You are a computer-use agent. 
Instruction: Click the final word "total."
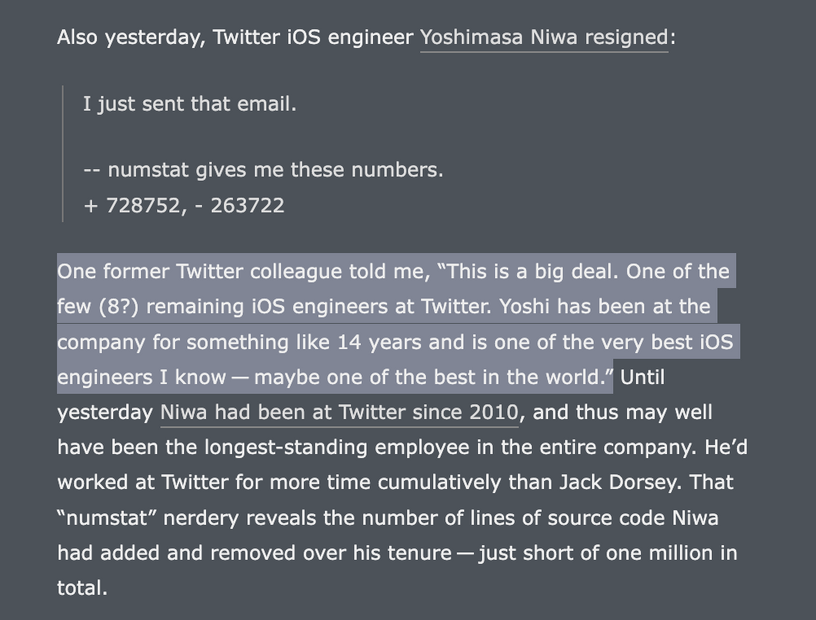tap(82, 588)
